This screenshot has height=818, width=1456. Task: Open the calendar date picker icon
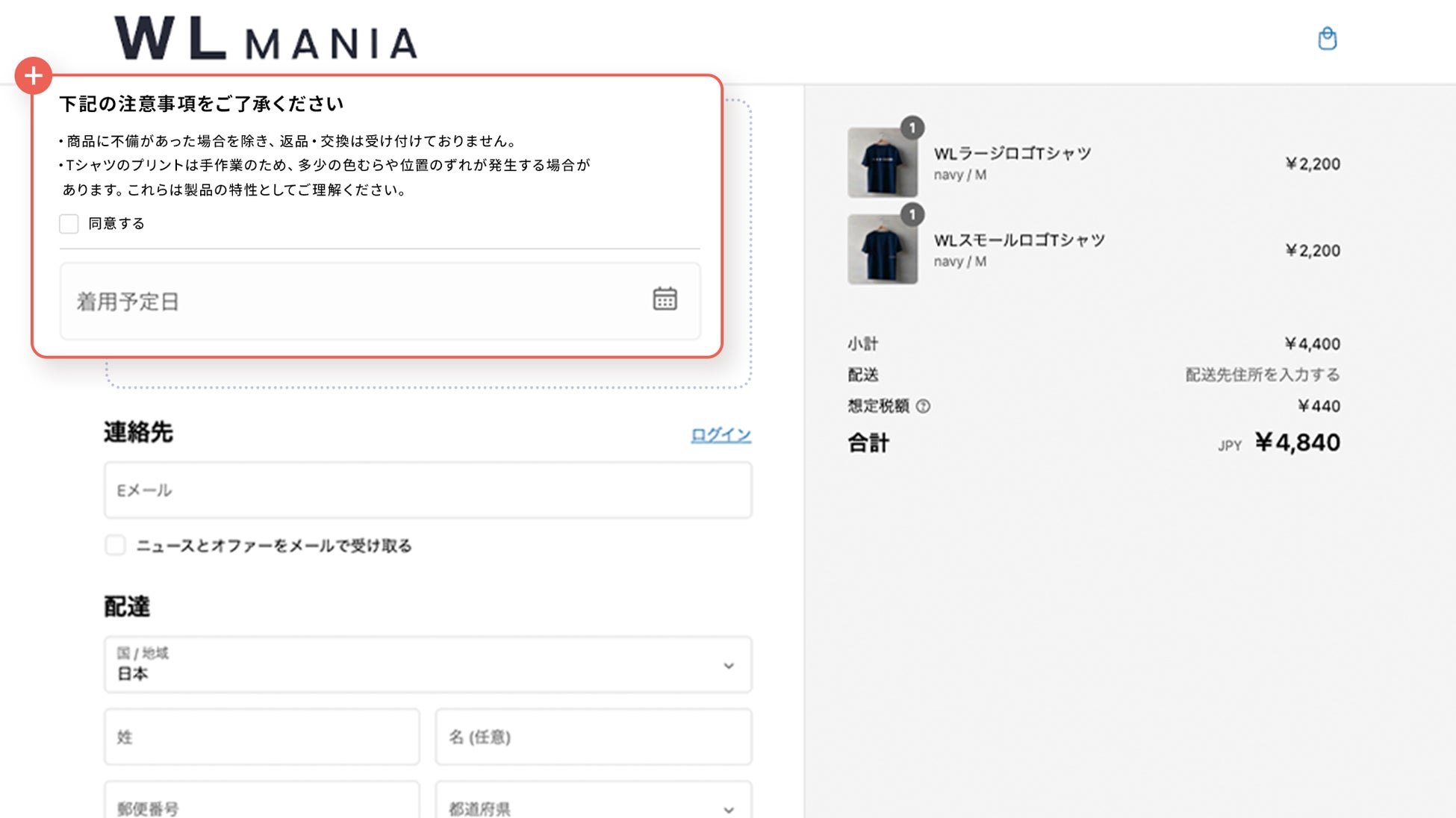point(665,299)
